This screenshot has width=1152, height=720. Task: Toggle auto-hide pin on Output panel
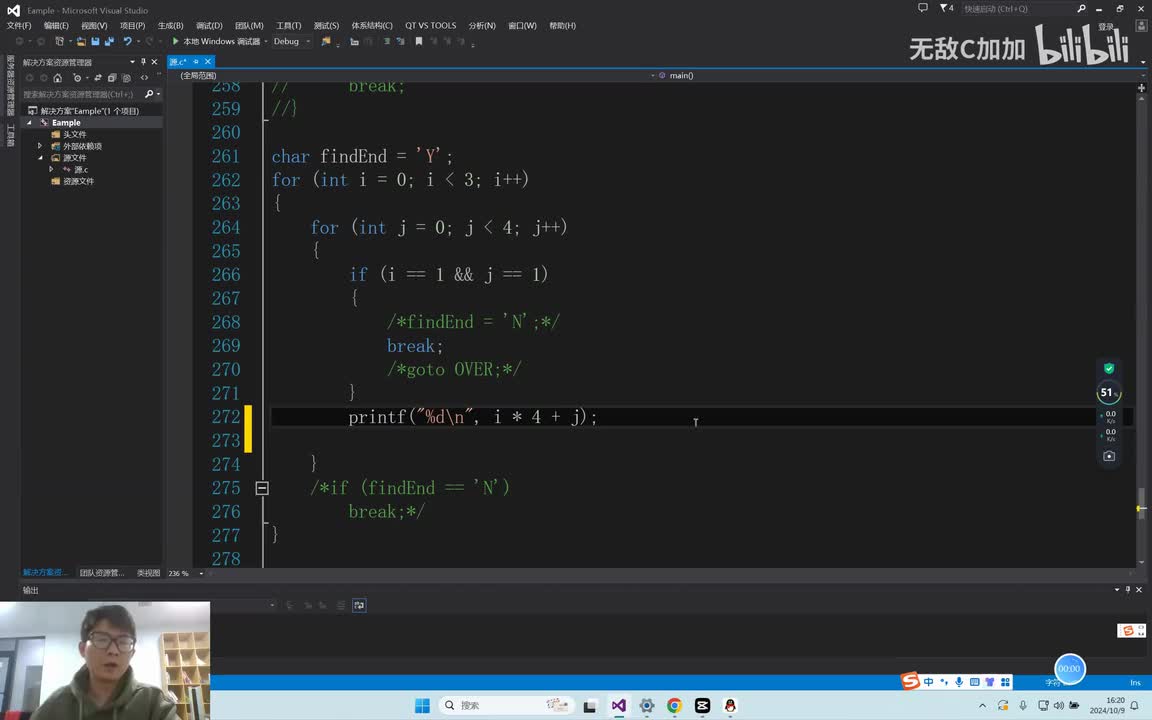point(1128,589)
